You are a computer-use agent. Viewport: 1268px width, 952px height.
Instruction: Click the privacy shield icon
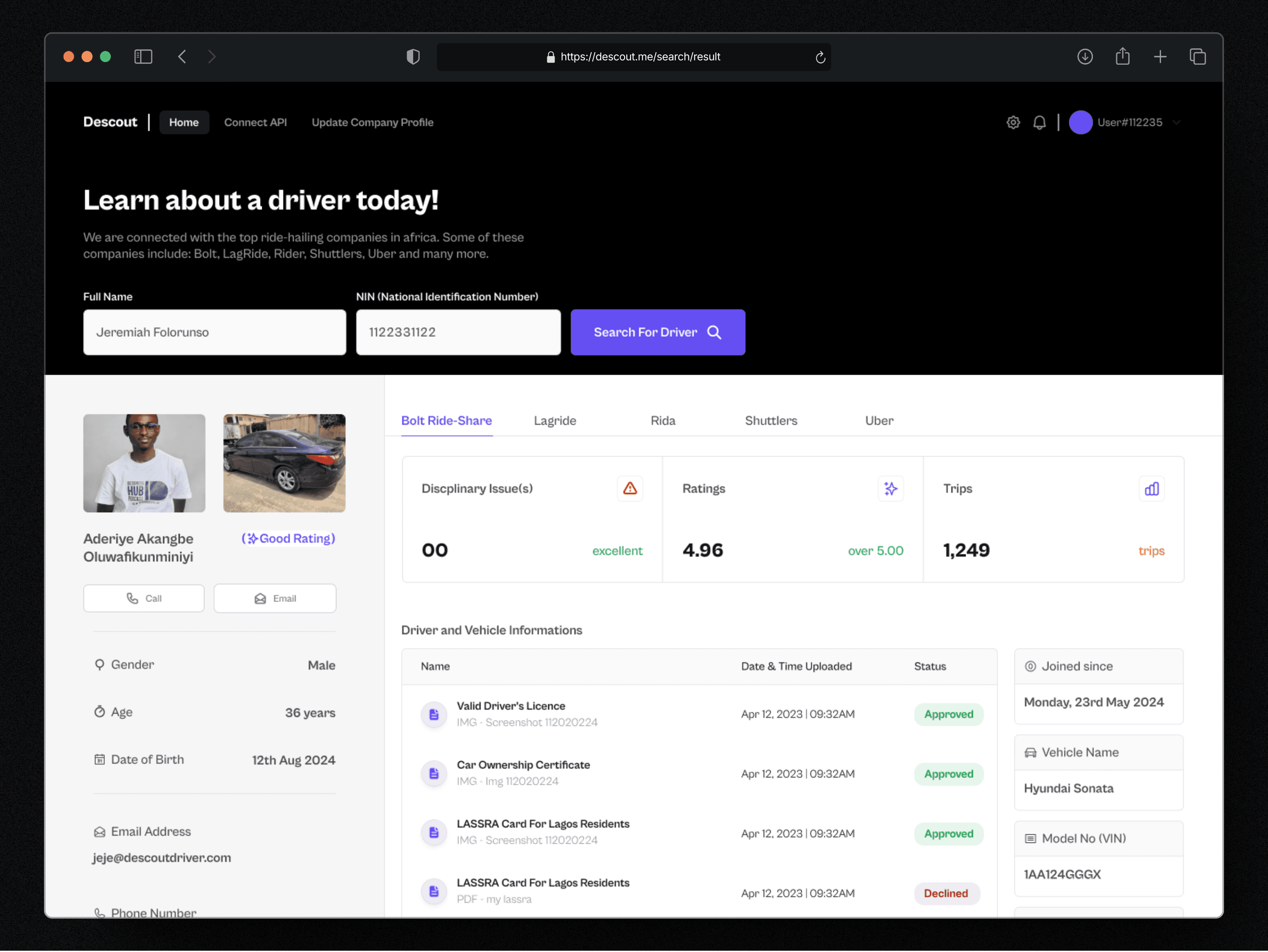(x=413, y=56)
